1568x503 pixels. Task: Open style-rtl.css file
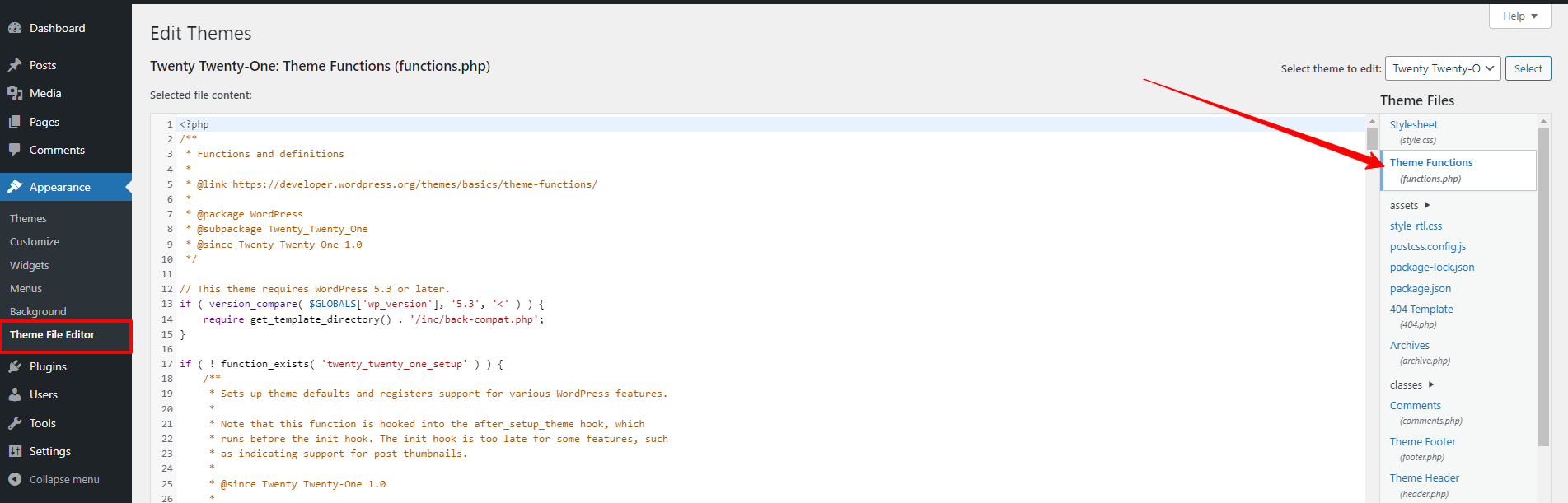tap(1416, 226)
